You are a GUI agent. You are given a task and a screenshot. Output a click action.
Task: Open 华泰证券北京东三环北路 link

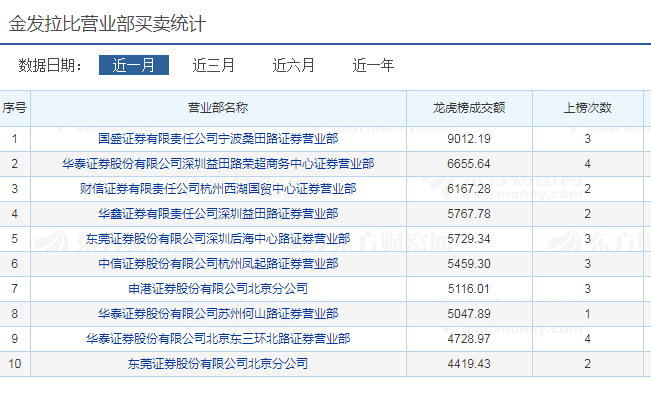tap(218, 339)
